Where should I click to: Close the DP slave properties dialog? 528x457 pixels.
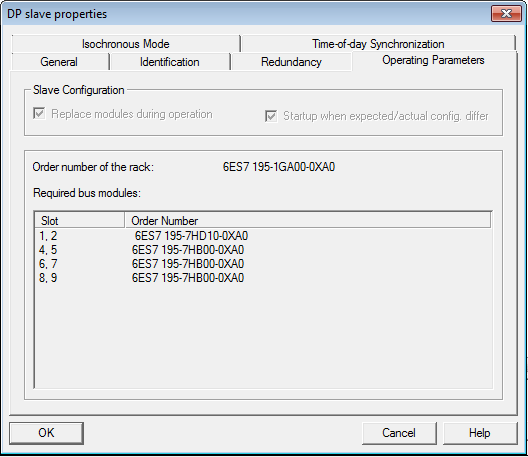click(x=506, y=13)
